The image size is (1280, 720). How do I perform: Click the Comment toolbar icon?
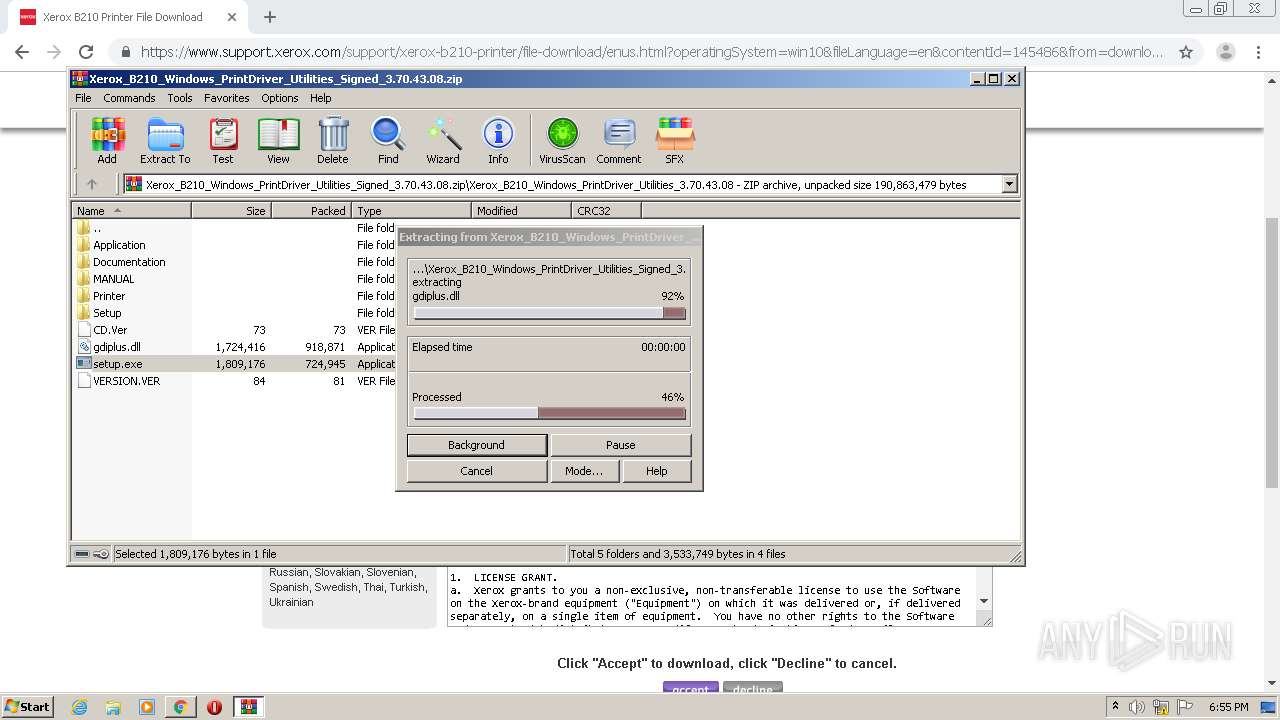pos(619,140)
